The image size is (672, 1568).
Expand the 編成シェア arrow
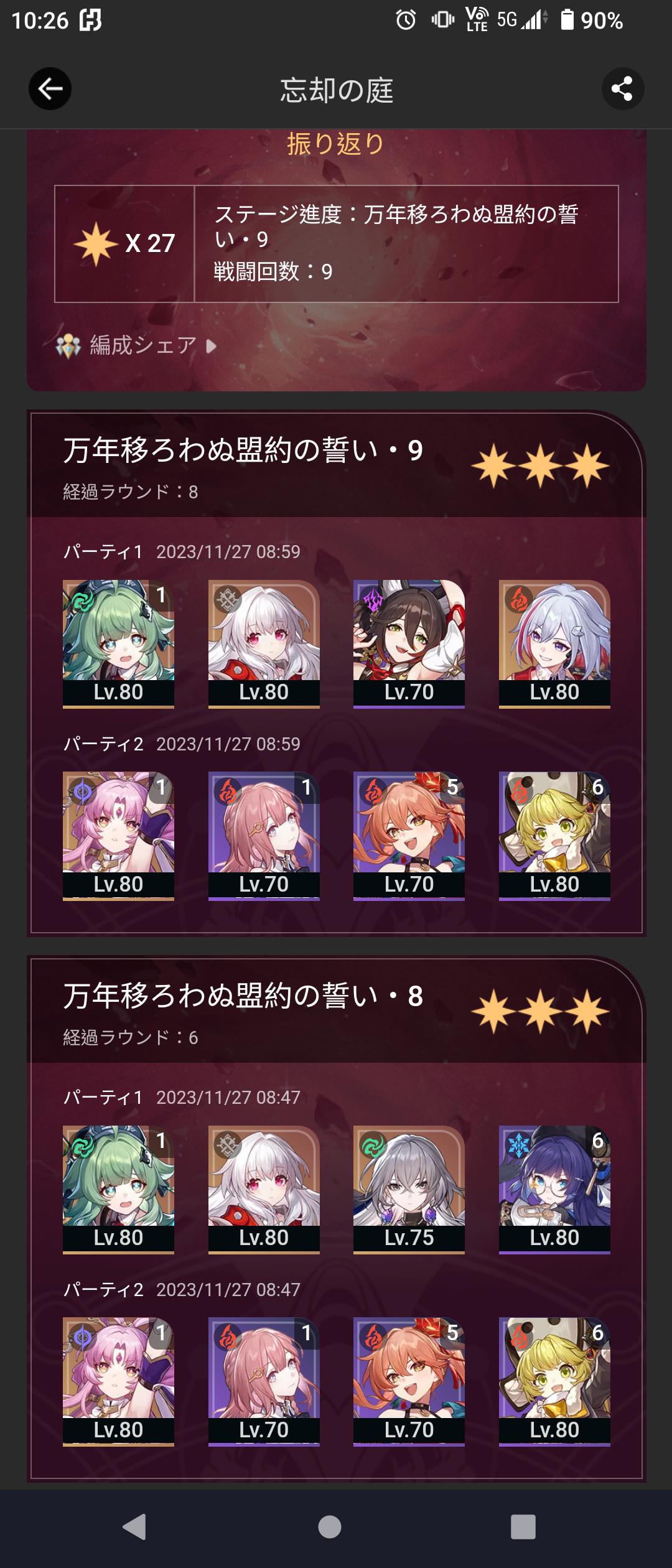click(x=211, y=345)
